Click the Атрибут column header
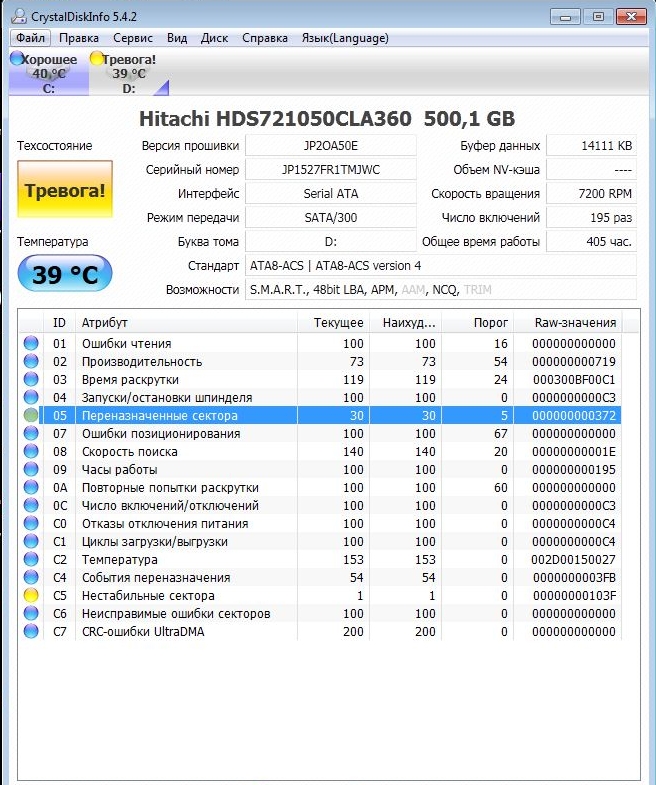The image size is (656, 785). 186,323
